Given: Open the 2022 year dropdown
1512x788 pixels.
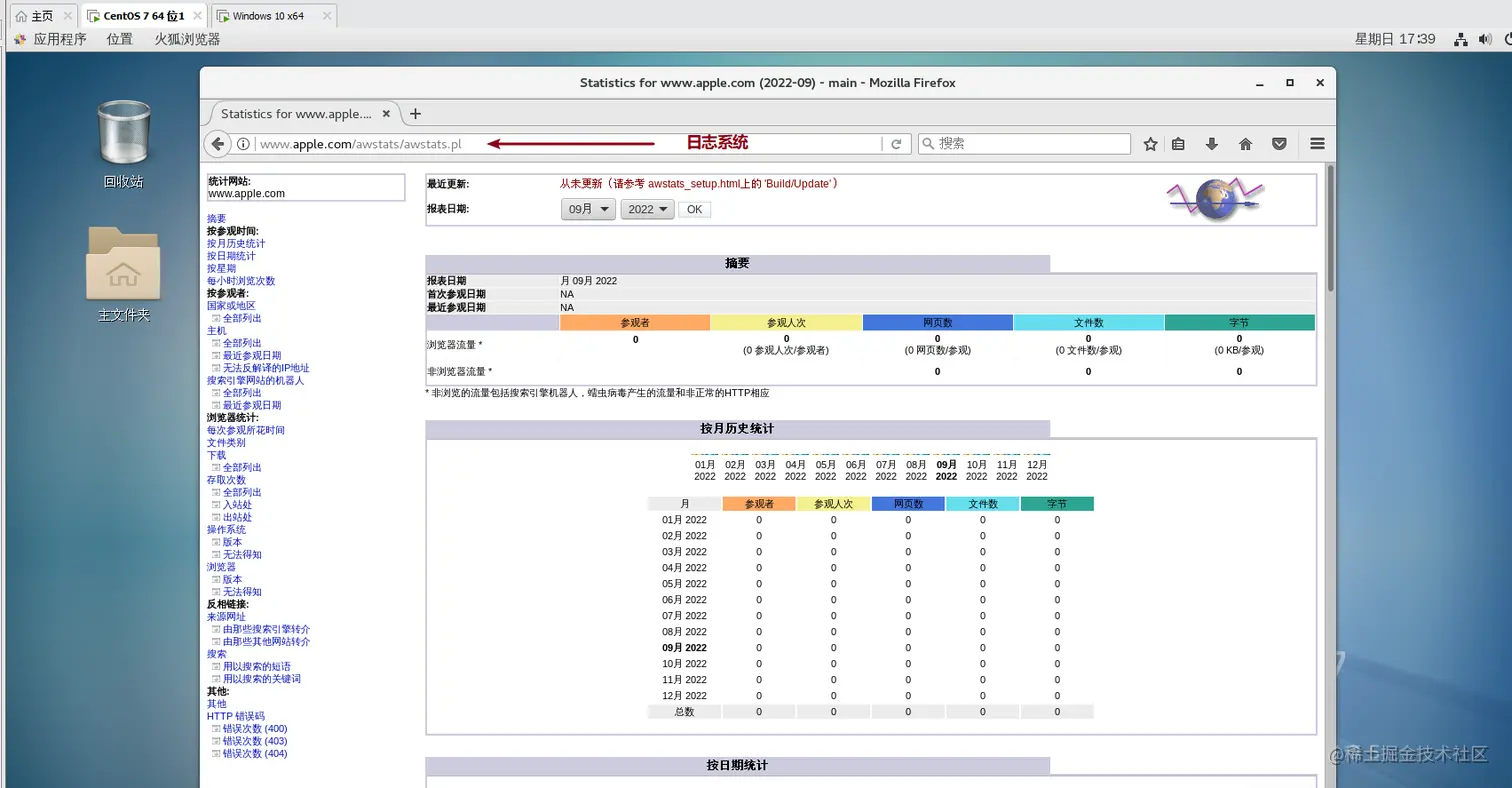Looking at the screenshot, I should 648,210.
